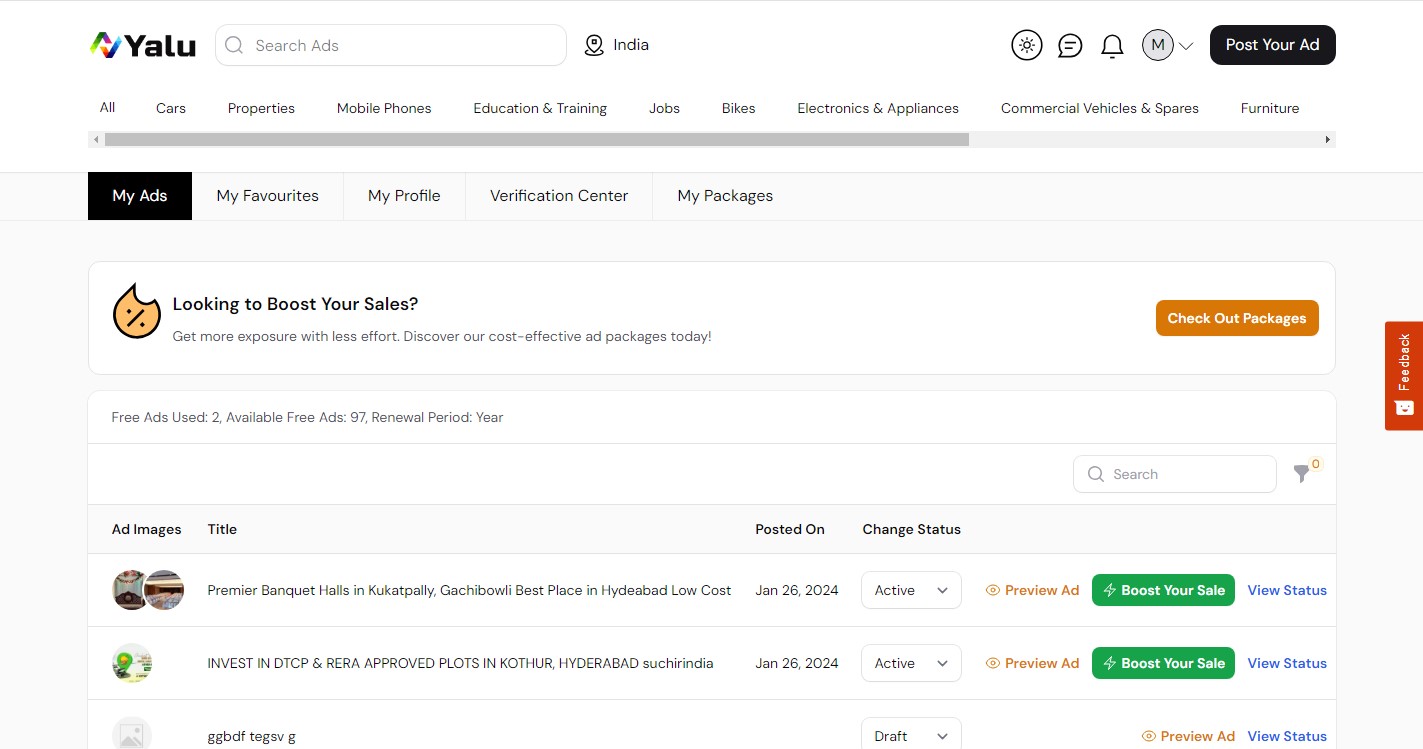The height and width of the screenshot is (749, 1423).
Task: Click the M profile avatar
Action: 1158,45
